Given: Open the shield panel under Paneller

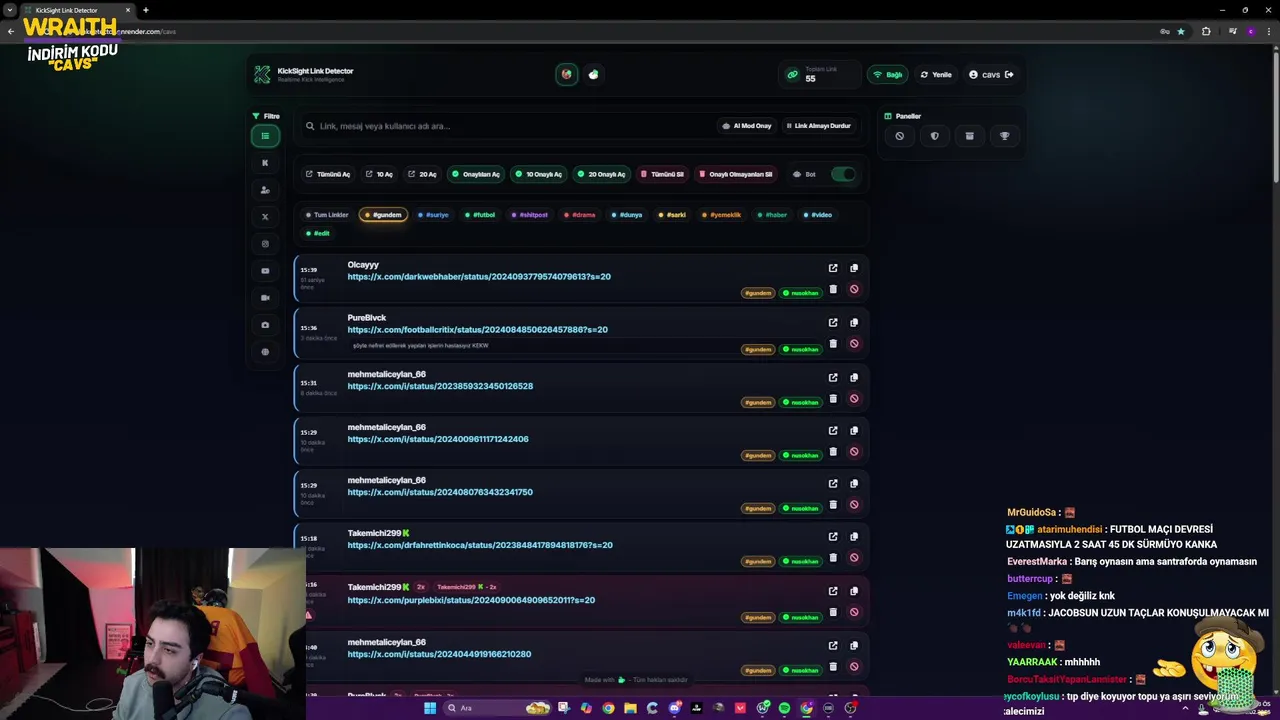Looking at the screenshot, I should tap(935, 136).
